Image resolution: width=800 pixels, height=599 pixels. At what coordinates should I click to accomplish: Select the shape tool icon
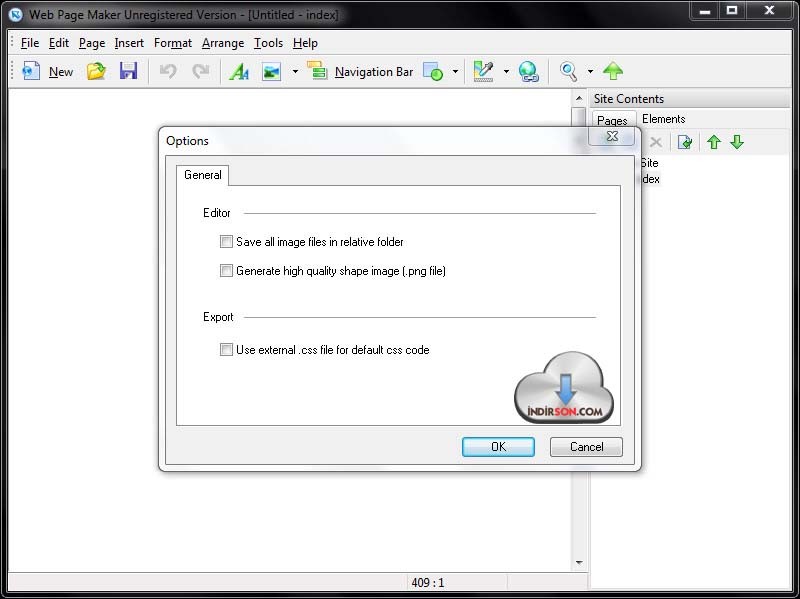[x=433, y=71]
